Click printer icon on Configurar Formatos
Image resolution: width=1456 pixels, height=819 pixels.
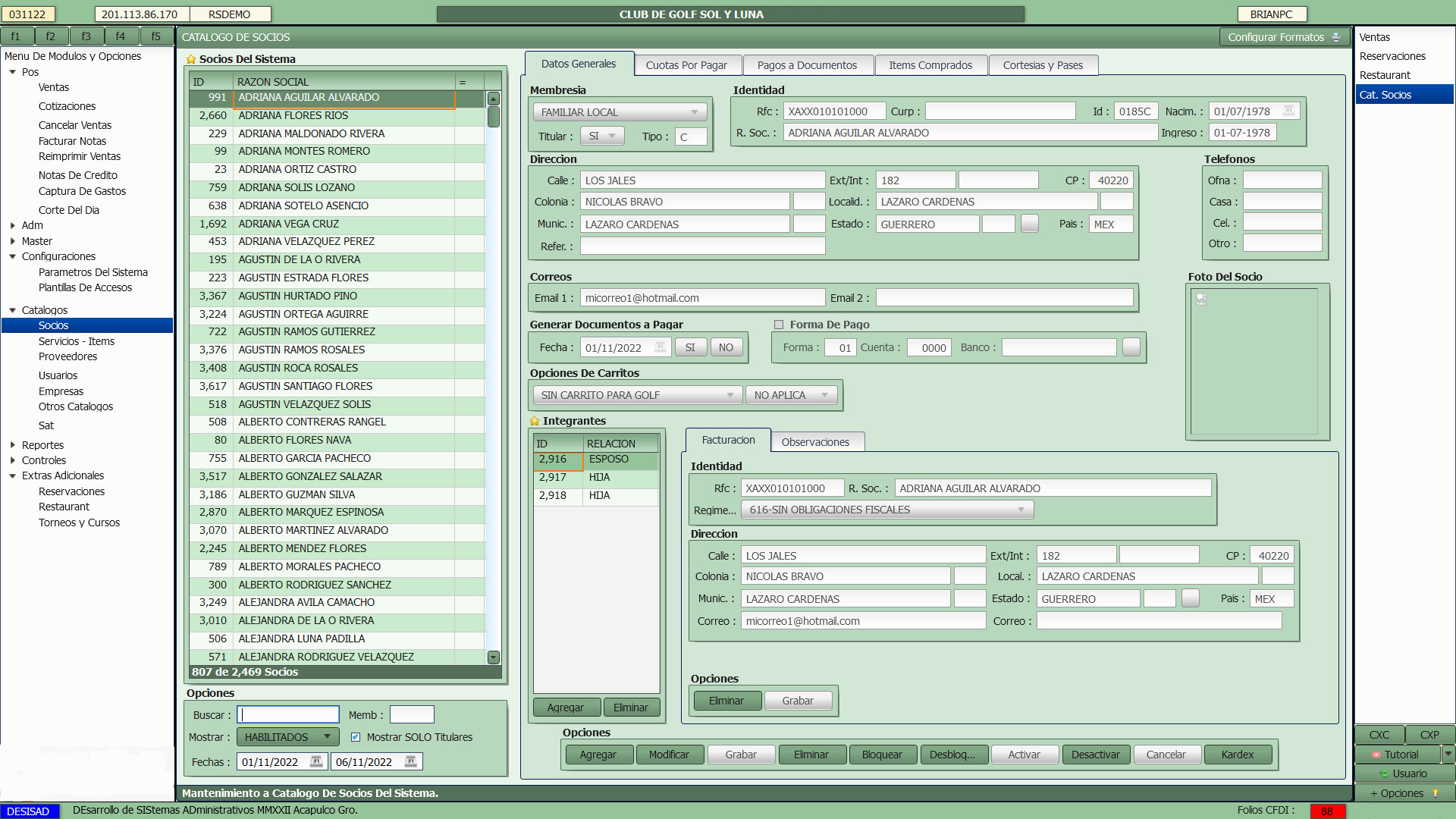1336,37
